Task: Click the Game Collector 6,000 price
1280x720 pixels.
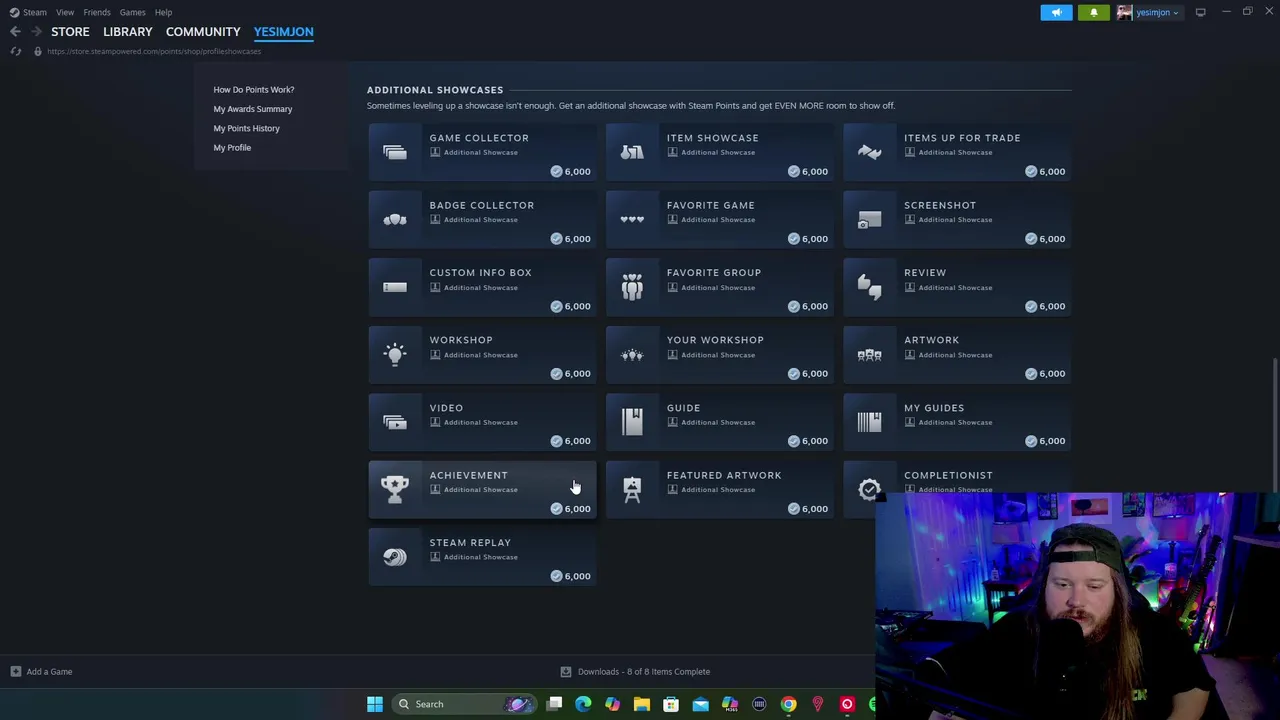Action: (x=570, y=171)
